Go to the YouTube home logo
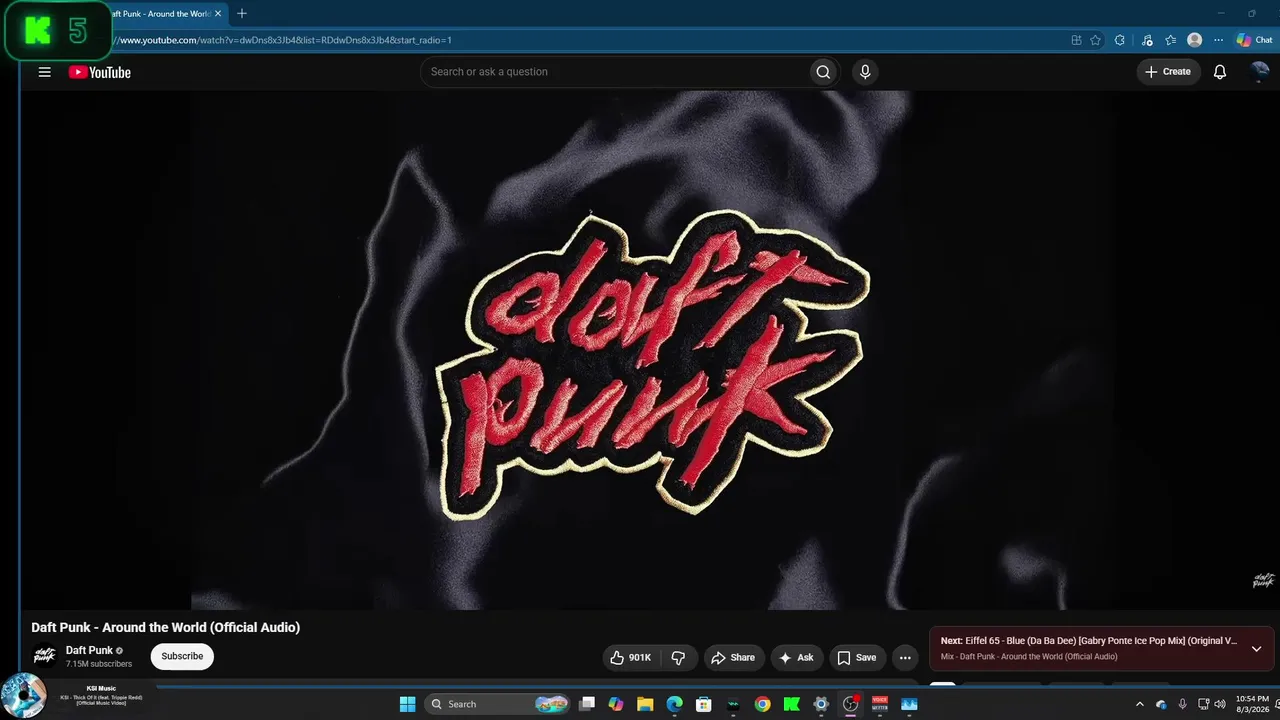This screenshot has height=720, width=1280. pyautogui.click(x=100, y=72)
